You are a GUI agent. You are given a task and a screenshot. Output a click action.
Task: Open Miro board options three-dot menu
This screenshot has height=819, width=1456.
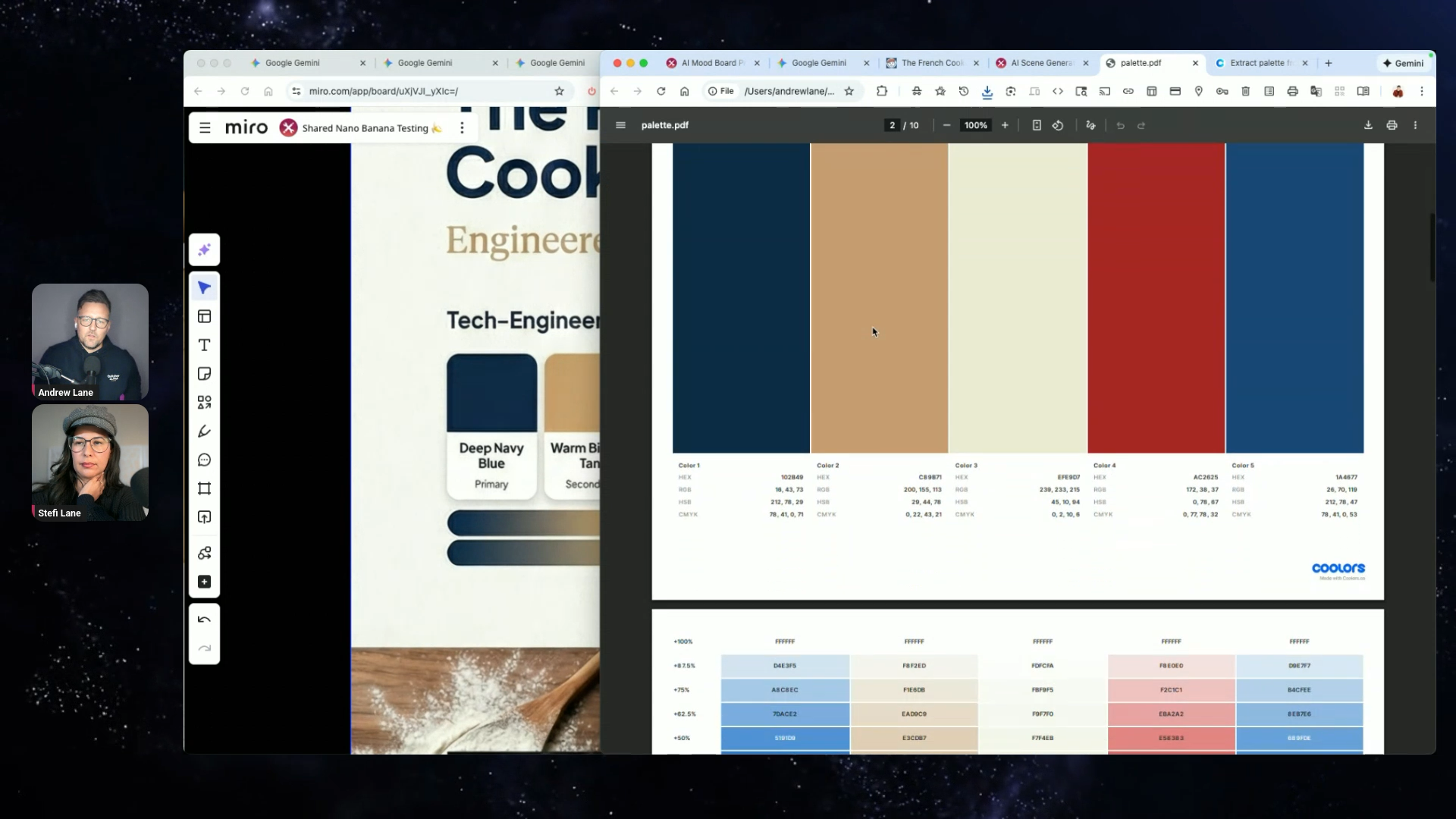462,127
